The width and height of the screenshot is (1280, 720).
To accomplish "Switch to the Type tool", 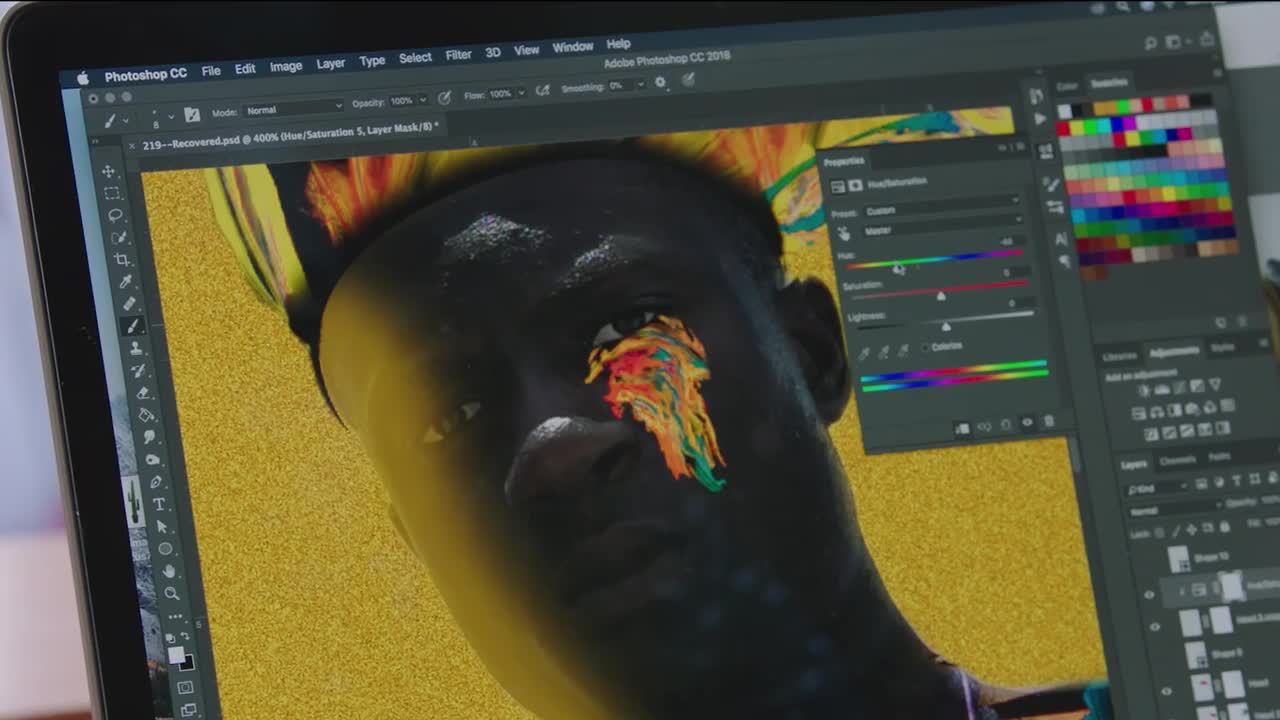I will 159,503.
